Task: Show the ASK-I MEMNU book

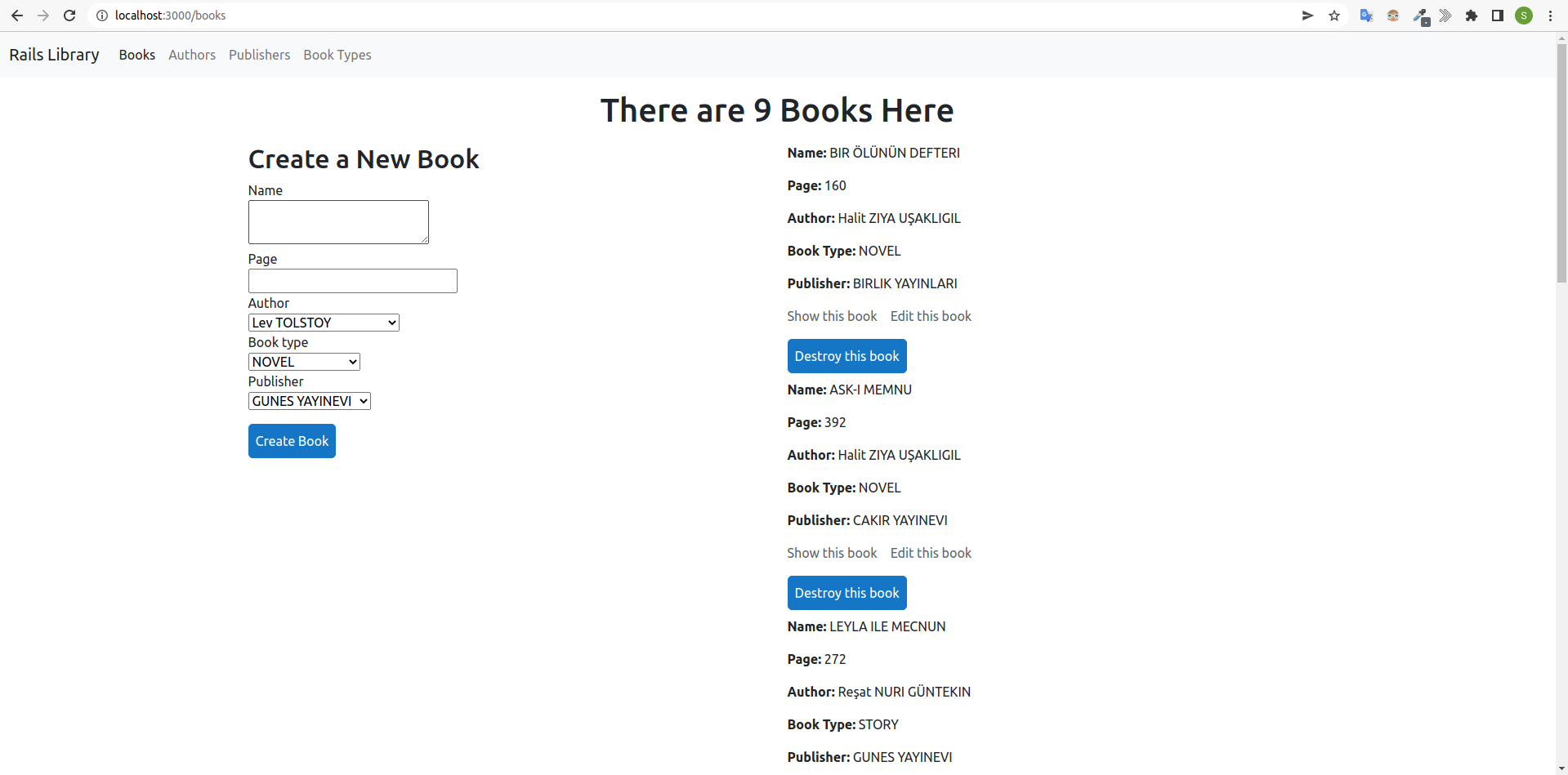Action: click(832, 553)
